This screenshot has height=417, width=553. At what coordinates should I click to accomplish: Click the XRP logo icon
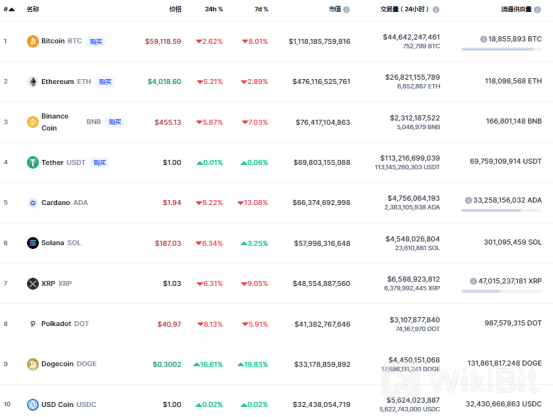(x=33, y=284)
